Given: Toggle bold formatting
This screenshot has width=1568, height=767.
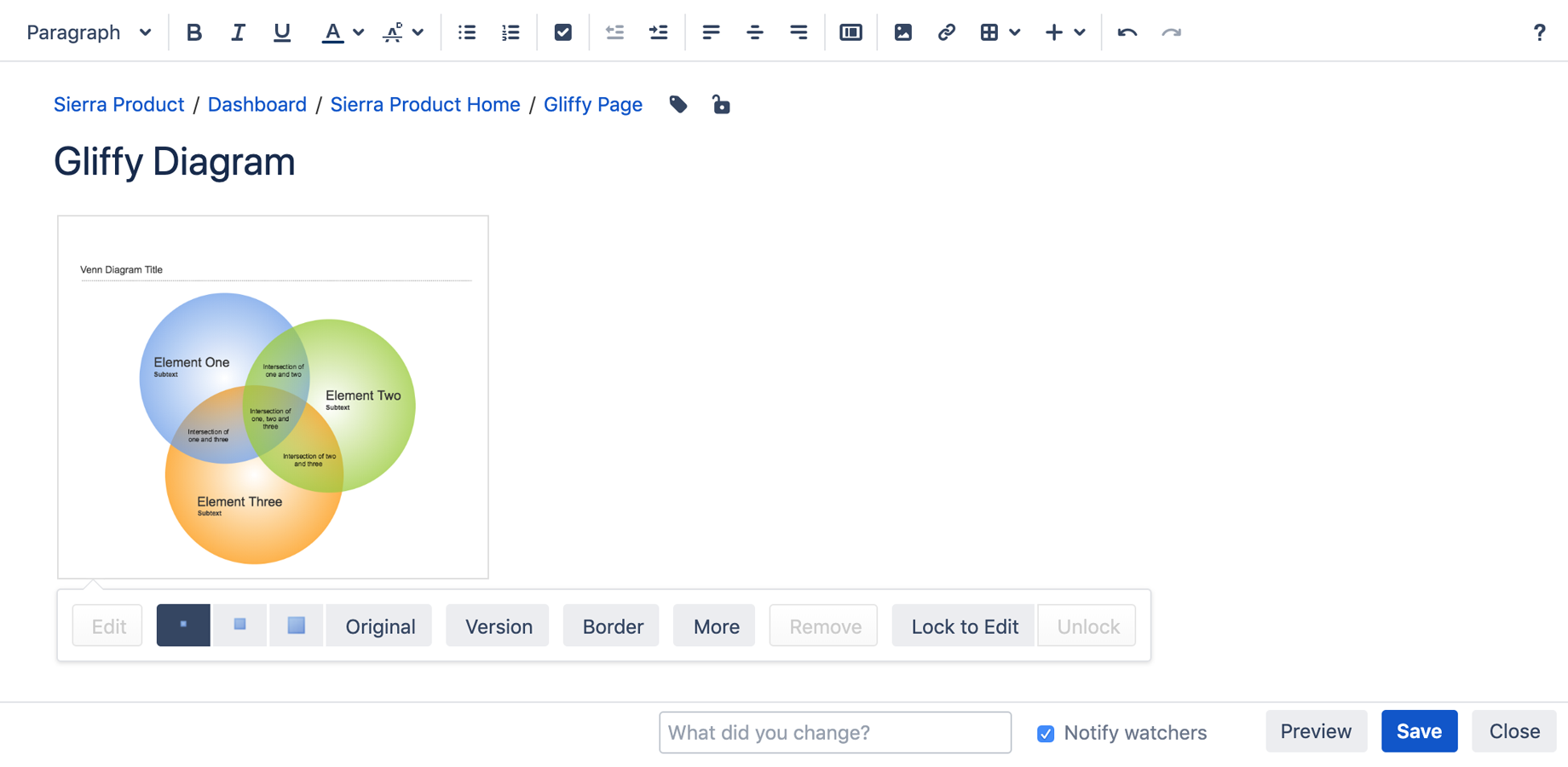Looking at the screenshot, I should [x=194, y=32].
